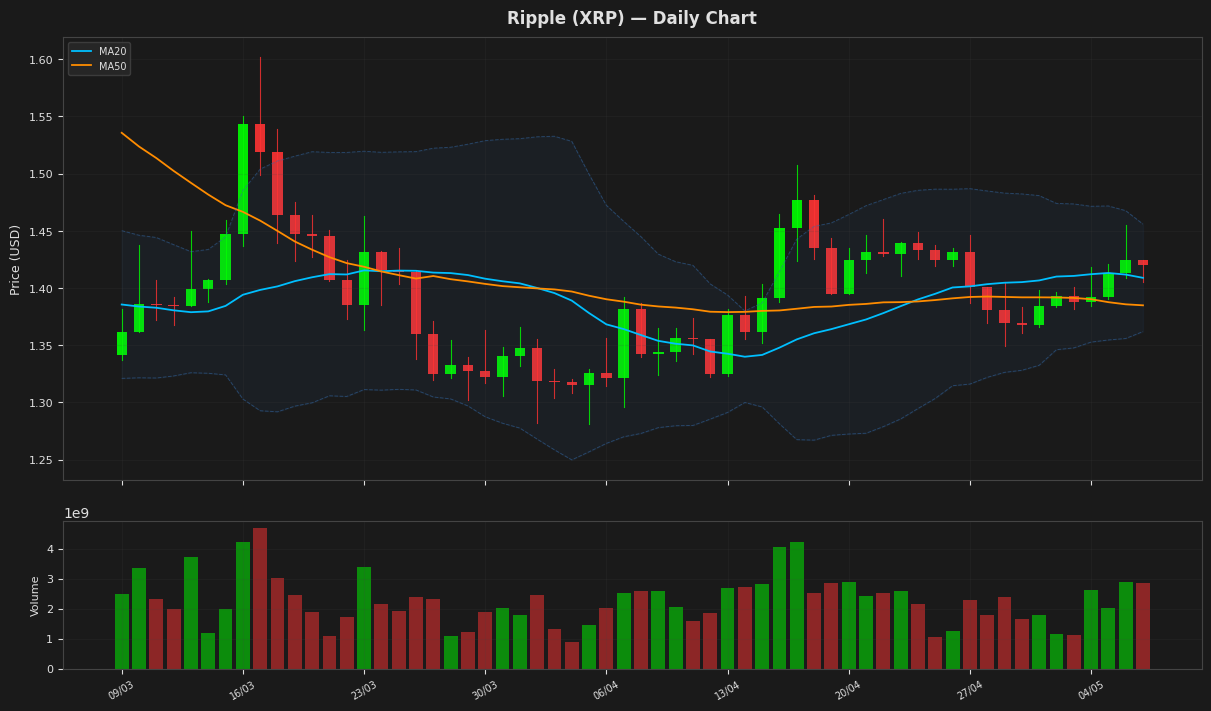Image resolution: width=1211 pixels, height=711 pixels.
Task: Click the orange MA50 line sample in legend
Action: (82, 66)
